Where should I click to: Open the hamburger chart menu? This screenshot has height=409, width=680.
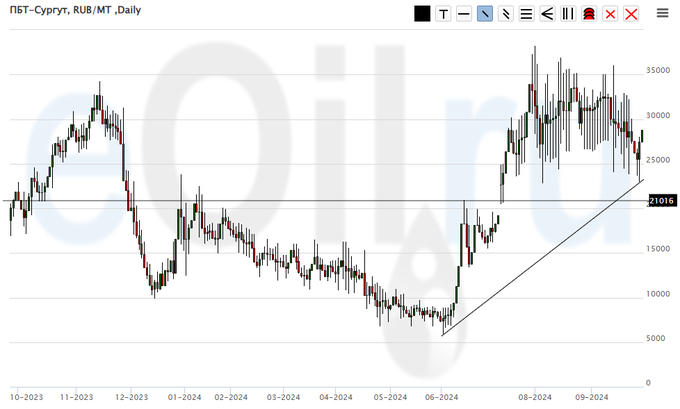(x=662, y=13)
